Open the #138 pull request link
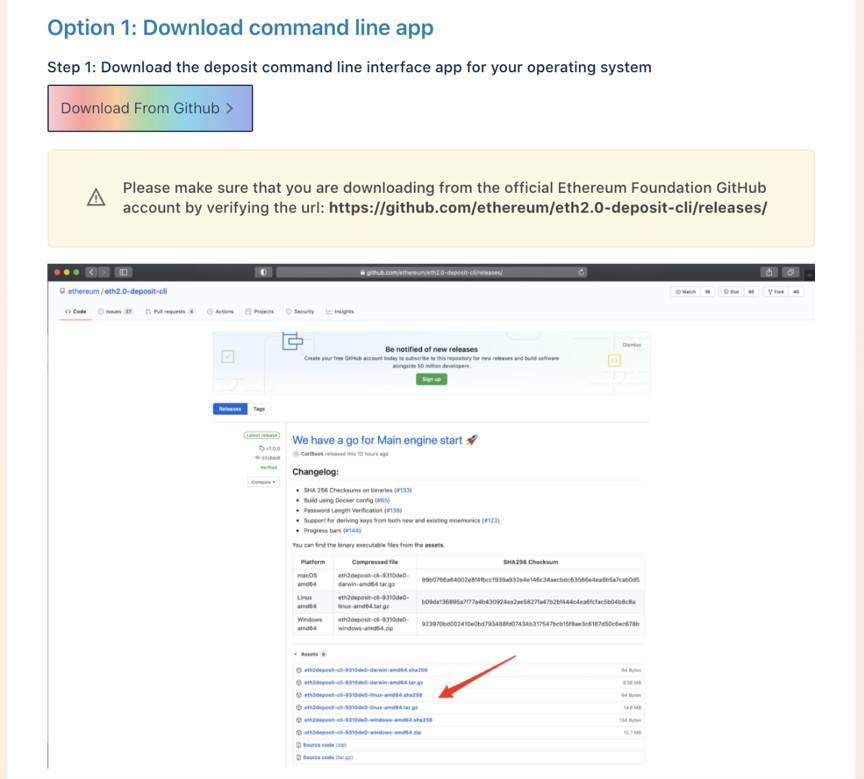The image size is (864, 779). click(393, 510)
